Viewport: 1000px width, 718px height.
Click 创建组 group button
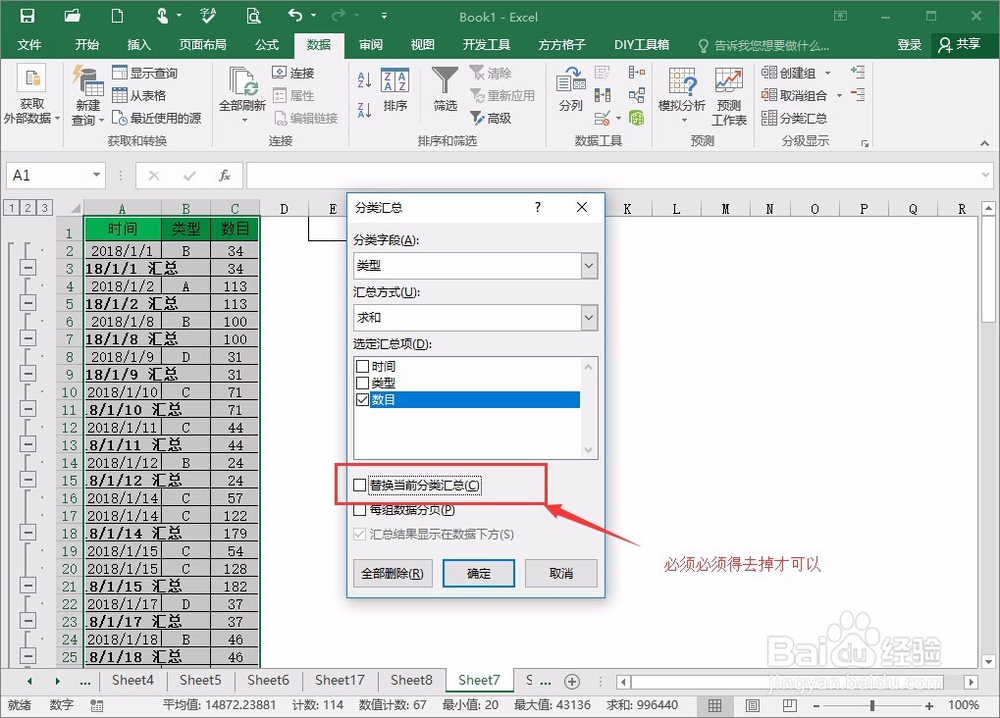(789, 73)
